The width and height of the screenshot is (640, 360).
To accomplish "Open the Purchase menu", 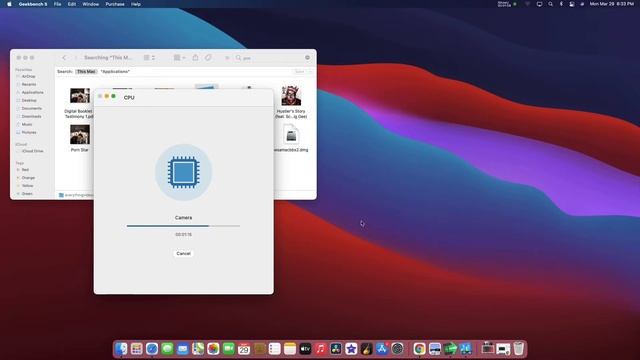I will [115, 4].
